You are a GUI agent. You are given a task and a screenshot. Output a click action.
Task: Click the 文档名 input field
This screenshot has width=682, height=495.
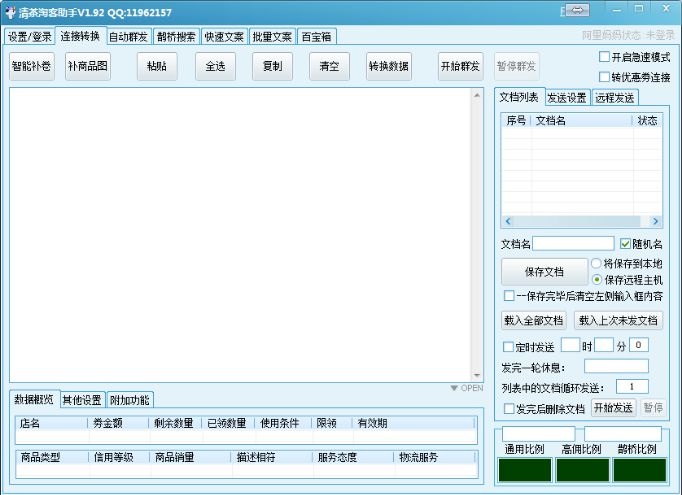click(x=573, y=243)
